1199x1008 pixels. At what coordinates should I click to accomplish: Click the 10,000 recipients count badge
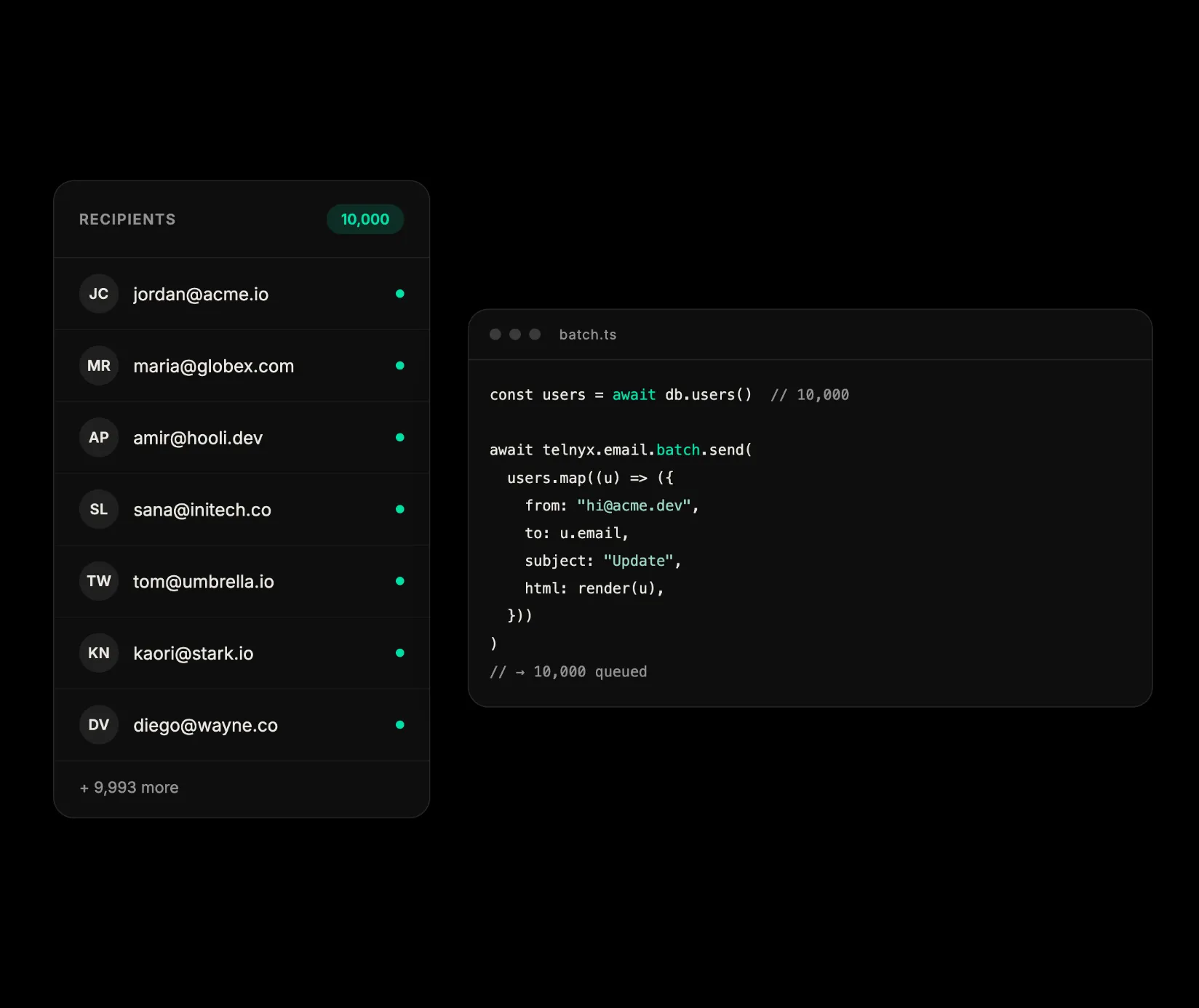point(365,220)
